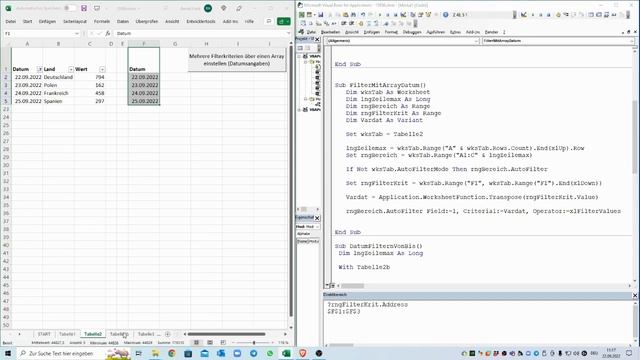Open the Einfügen ribbon tab in Excel
640x360 pixels.
pyautogui.click(x=47, y=21)
